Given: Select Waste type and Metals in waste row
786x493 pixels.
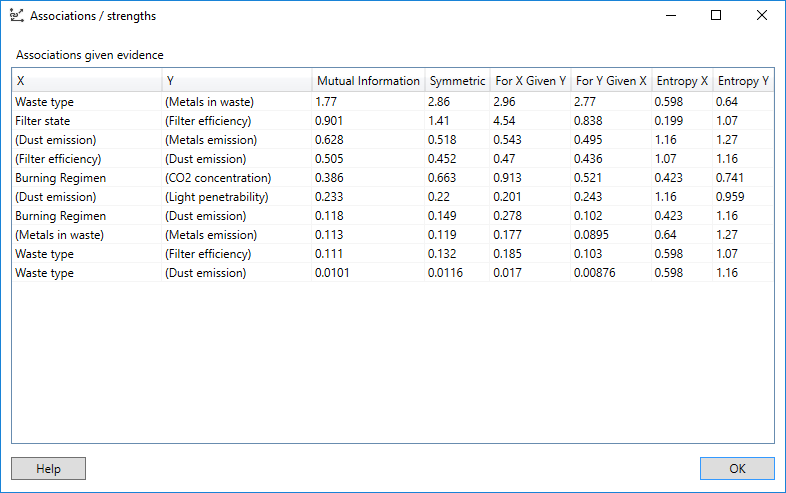Looking at the screenshot, I should click(x=45, y=102).
